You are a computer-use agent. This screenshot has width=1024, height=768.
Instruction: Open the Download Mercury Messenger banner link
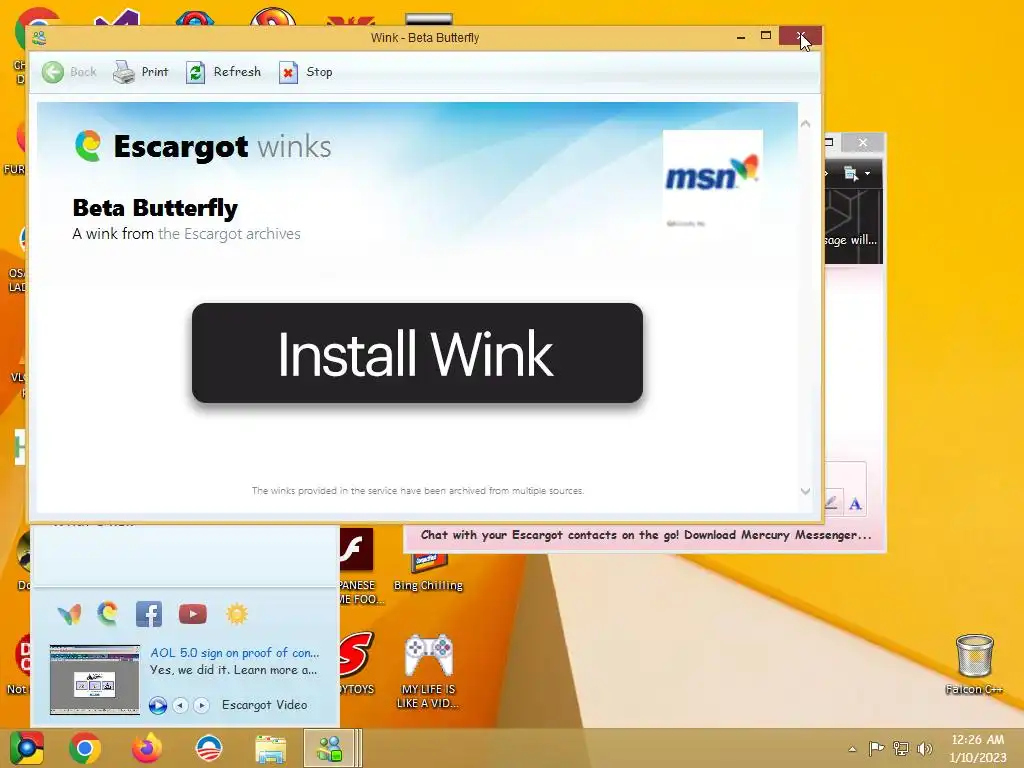pyautogui.click(x=646, y=535)
